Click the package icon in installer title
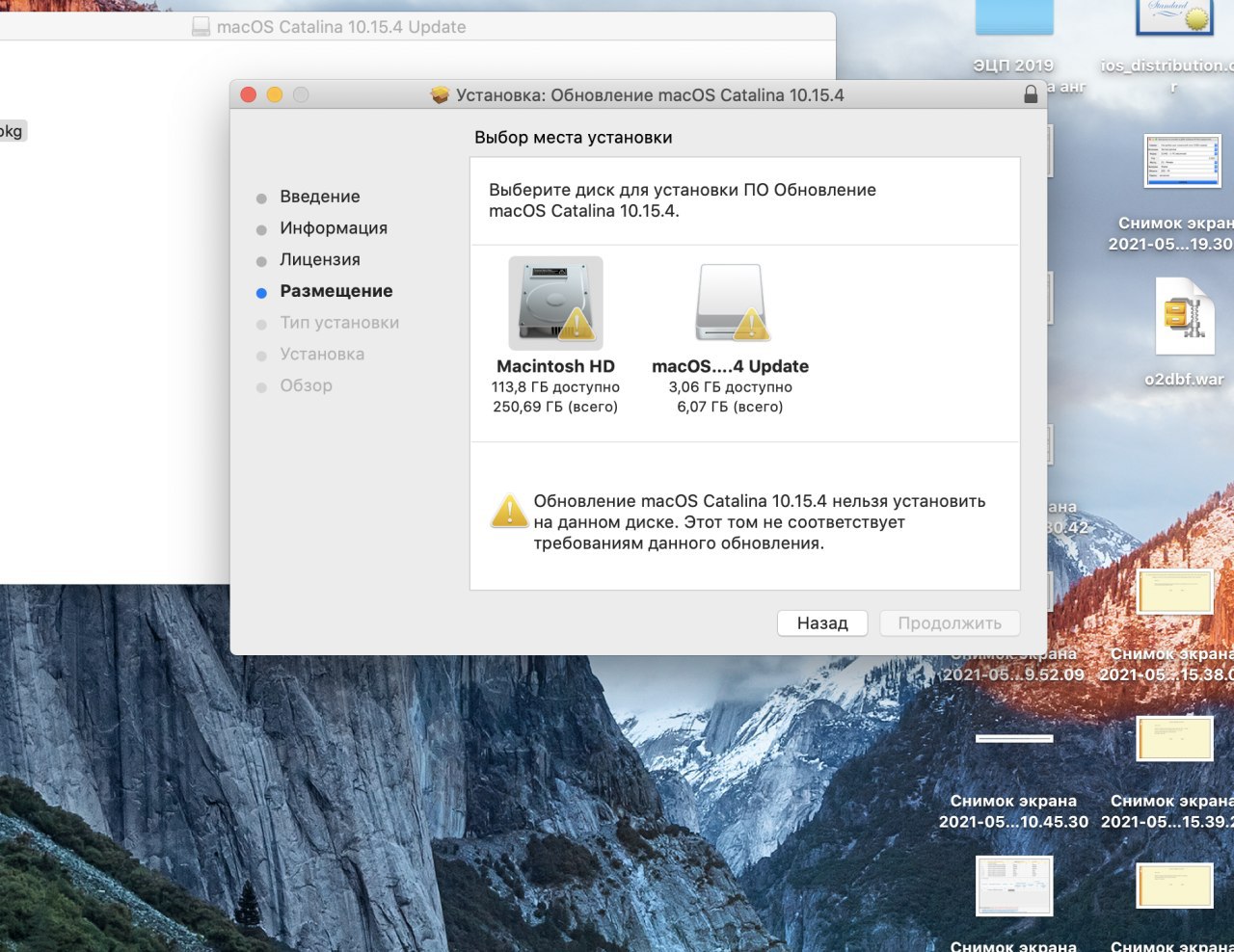Screen dimensions: 1234x952 click(440, 94)
